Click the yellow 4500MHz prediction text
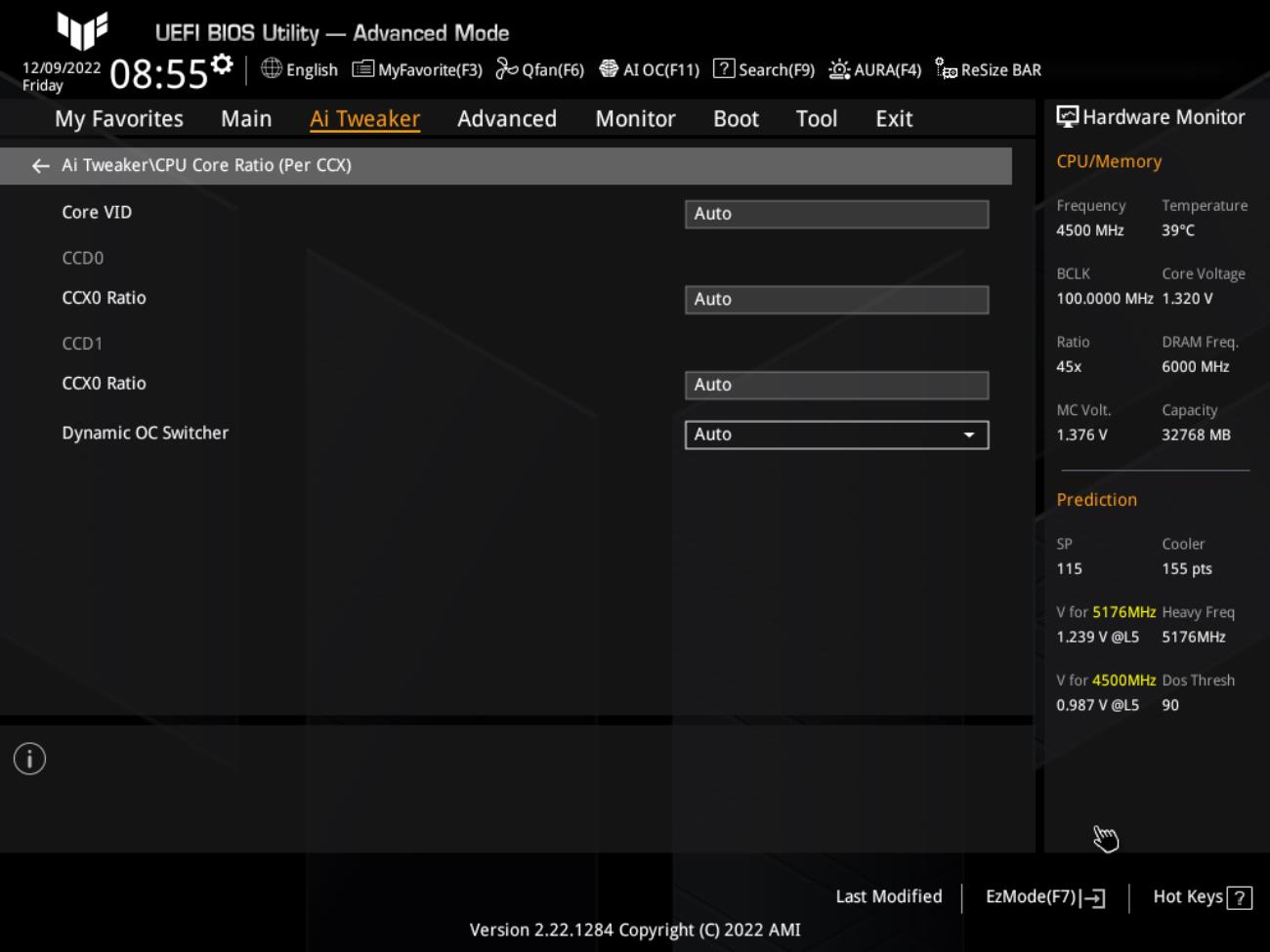The image size is (1270, 952). (x=1124, y=681)
